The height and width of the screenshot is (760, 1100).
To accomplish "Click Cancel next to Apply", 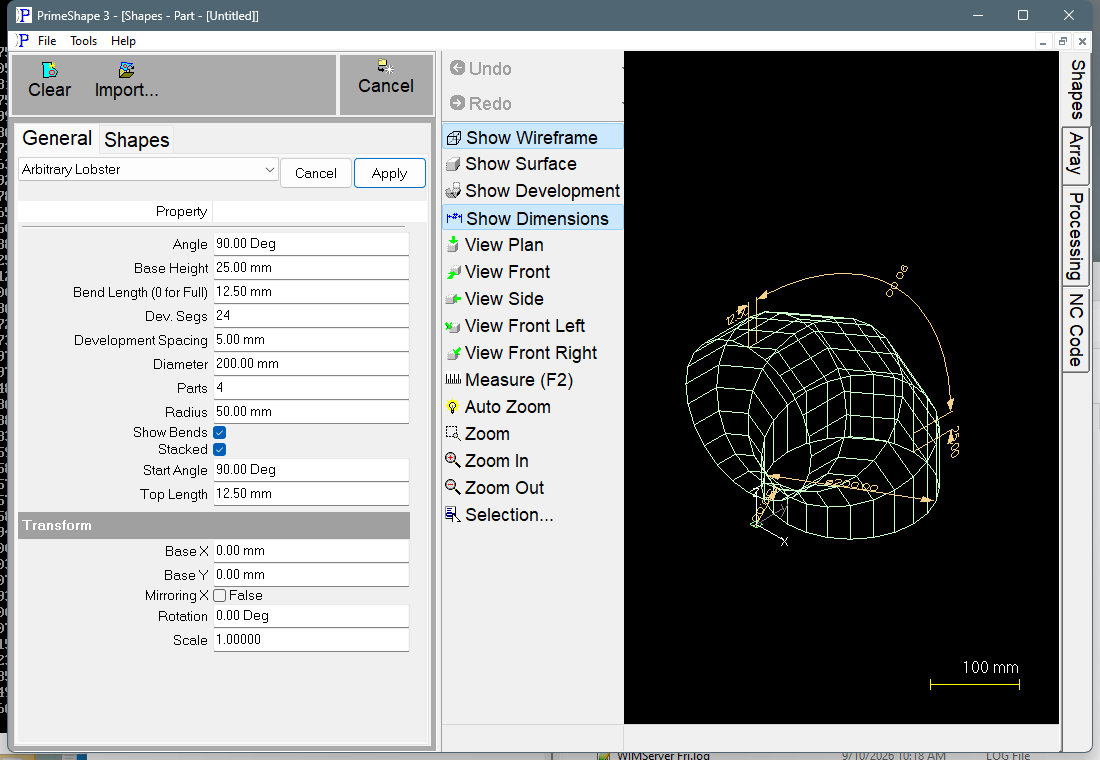I will (316, 173).
